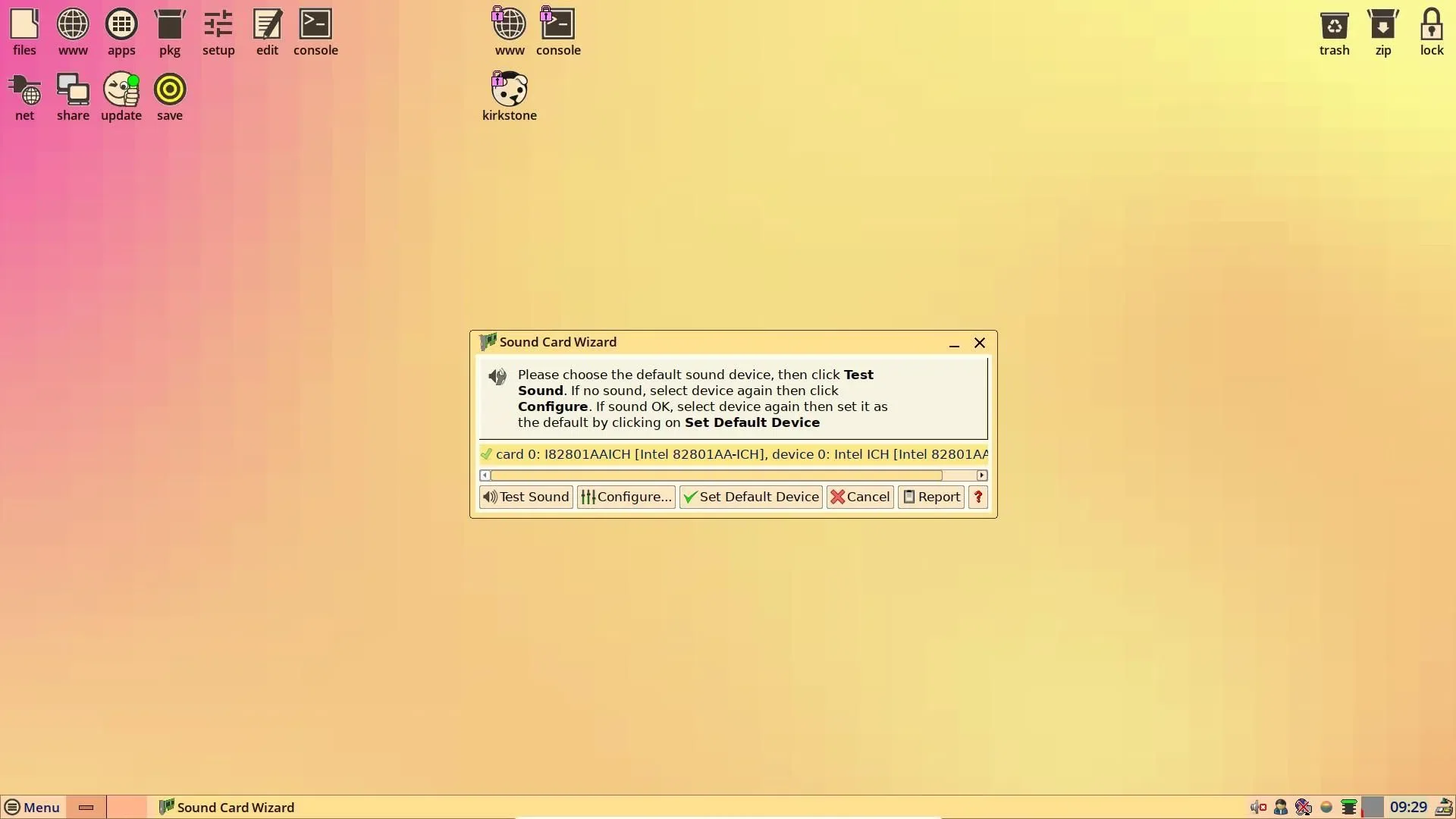The height and width of the screenshot is (819, 1456).
Task: Click the orange globe tray icon
Action: [x=1326, y=807]
